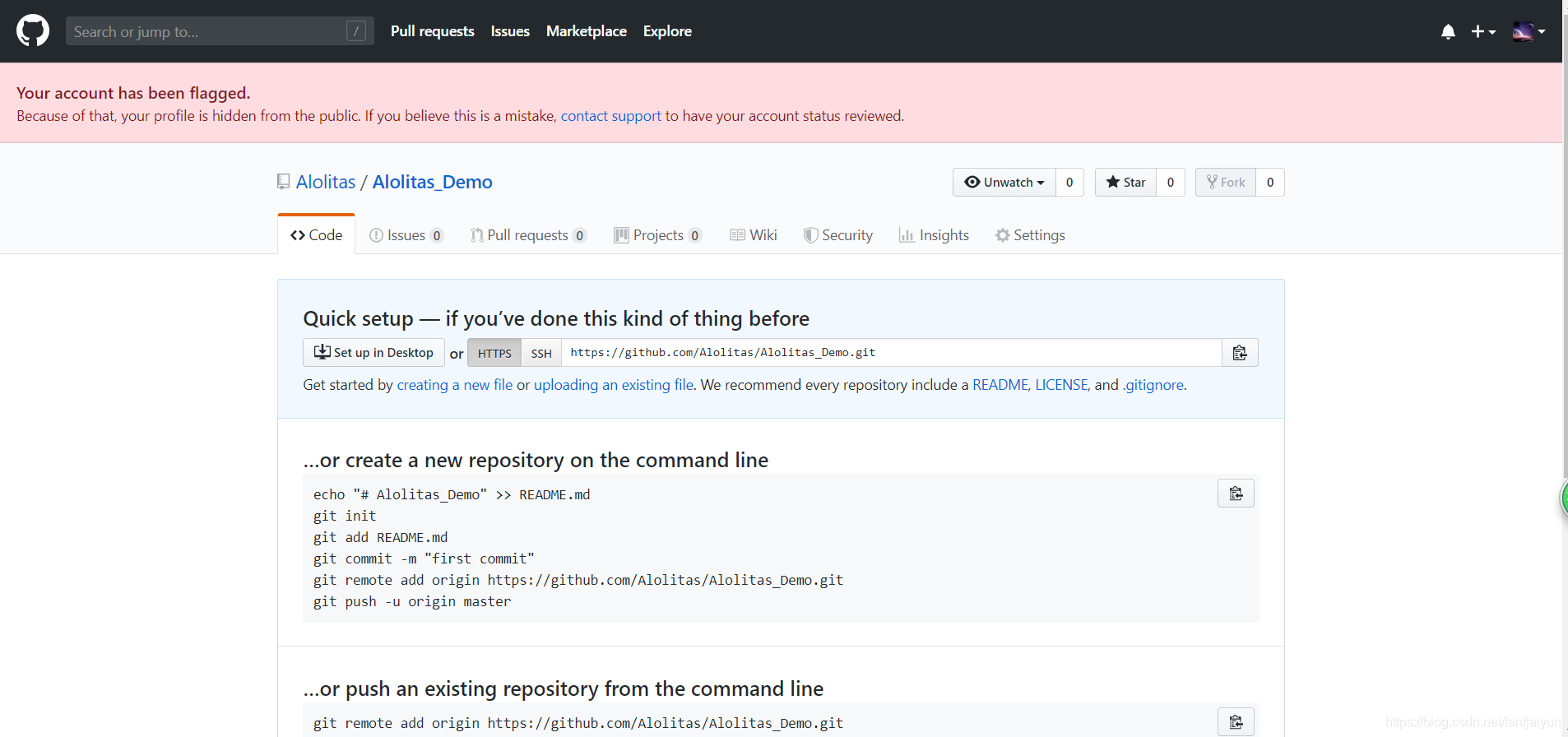The image size is (1568, 737).
Task: Open the Alolitas owner profile link
Action: pos(326,182)
